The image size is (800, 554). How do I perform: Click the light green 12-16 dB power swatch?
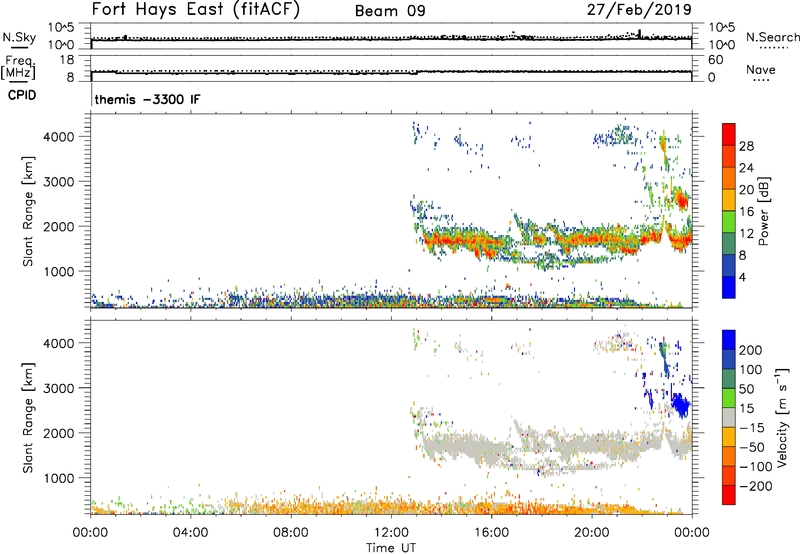click(x=729, y=222)
